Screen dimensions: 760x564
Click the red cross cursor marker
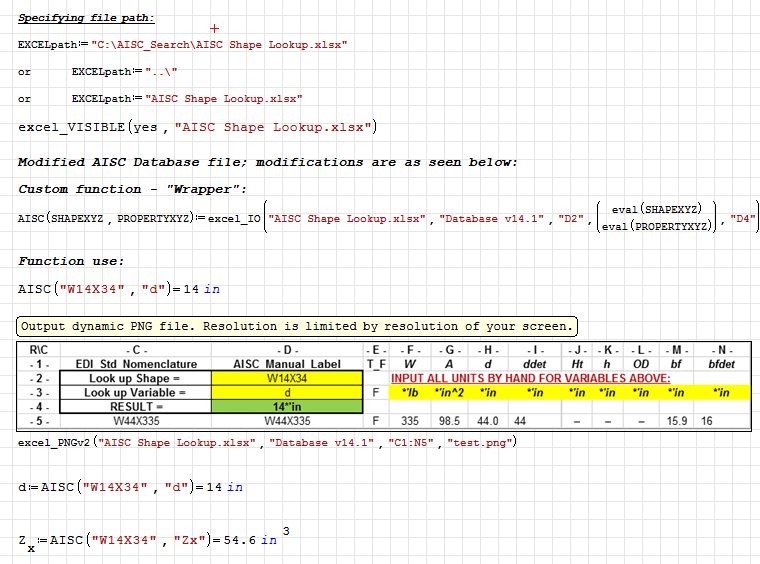coord(215,28)
